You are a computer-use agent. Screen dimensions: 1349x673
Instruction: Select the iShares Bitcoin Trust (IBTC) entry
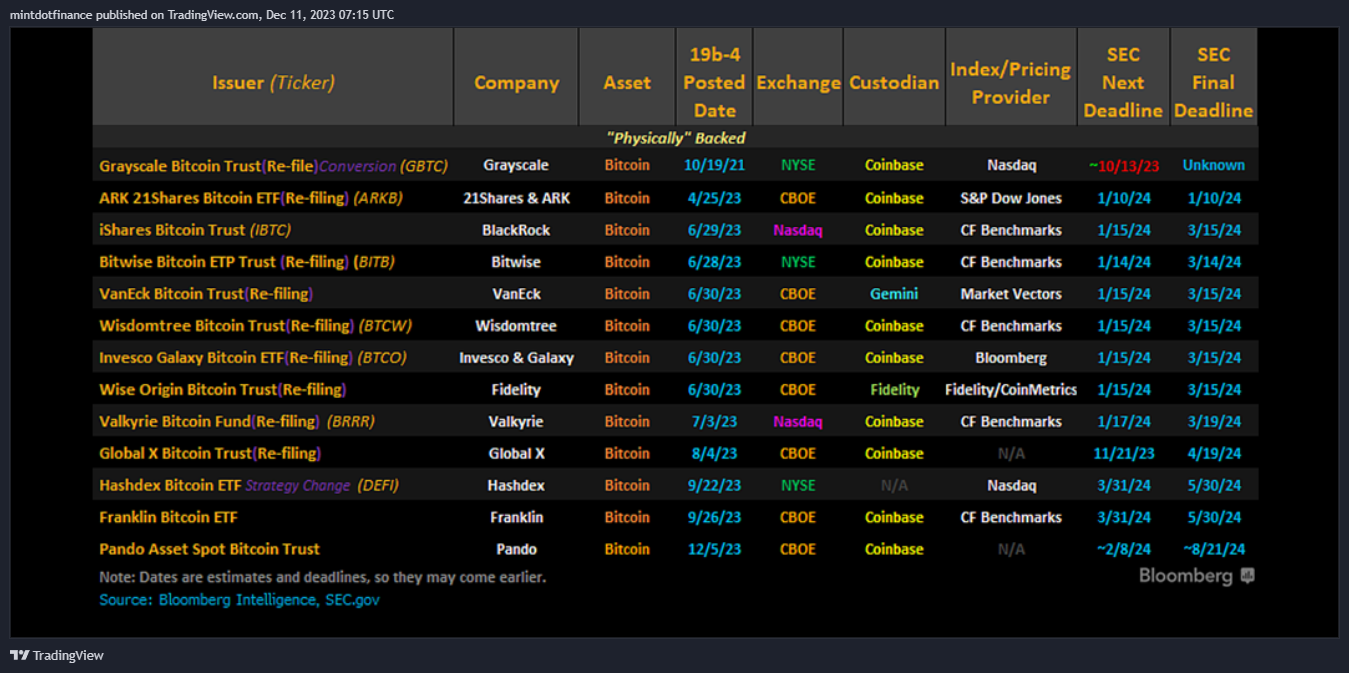pos(195,230)
